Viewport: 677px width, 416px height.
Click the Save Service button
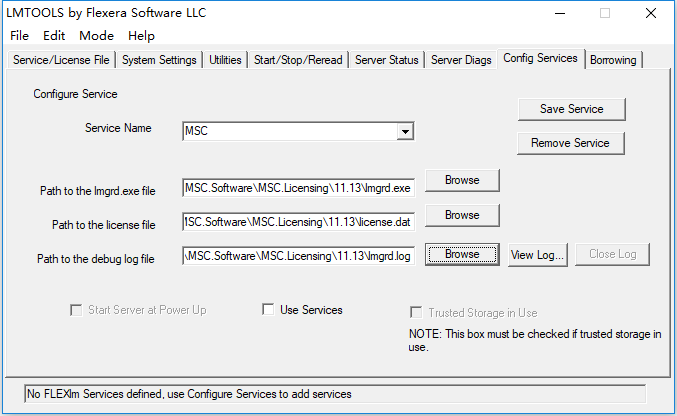[572, 109]
